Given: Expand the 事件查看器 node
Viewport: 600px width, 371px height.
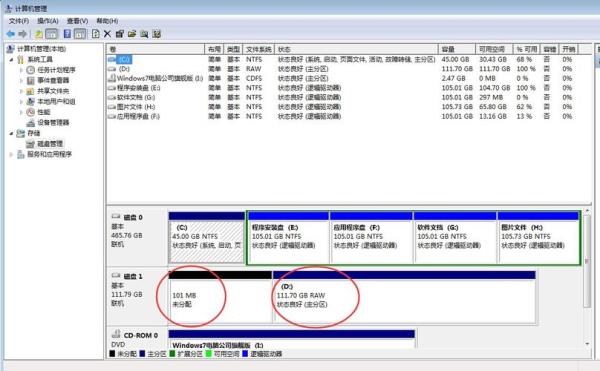Looking at the screenshot, I should tap(21, 81).
